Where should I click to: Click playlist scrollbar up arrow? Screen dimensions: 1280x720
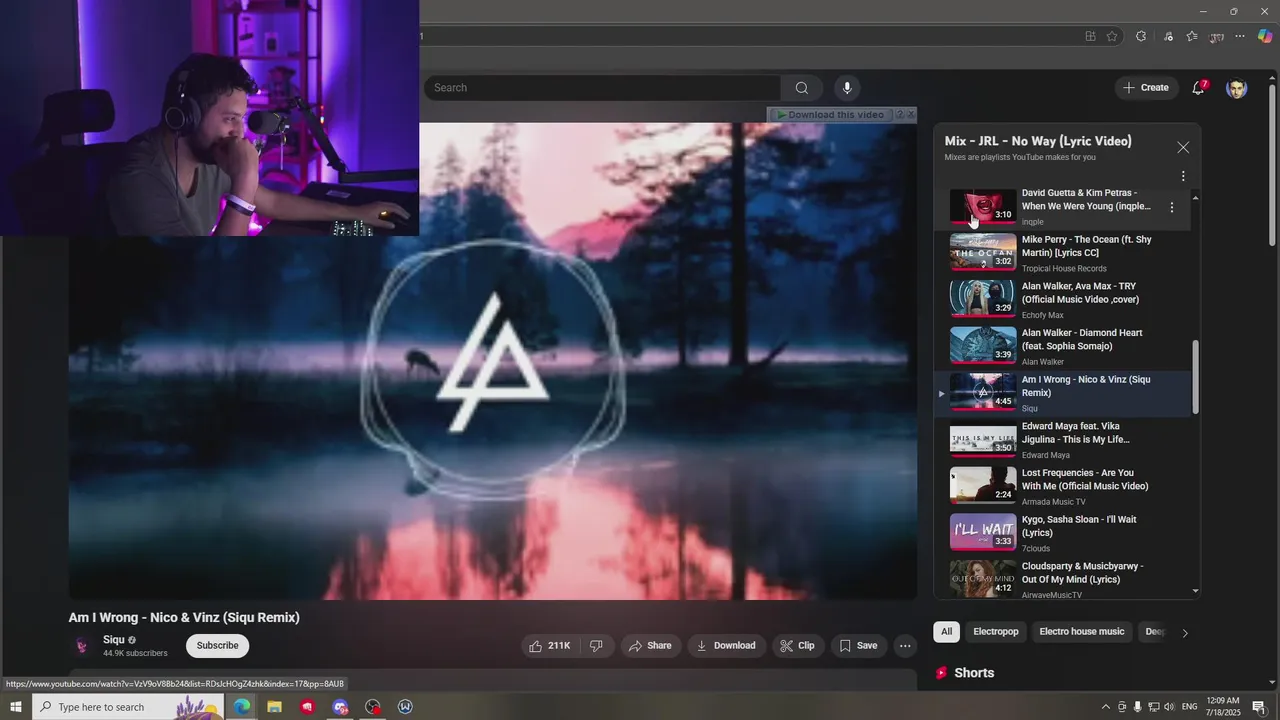click(1195, 198)
